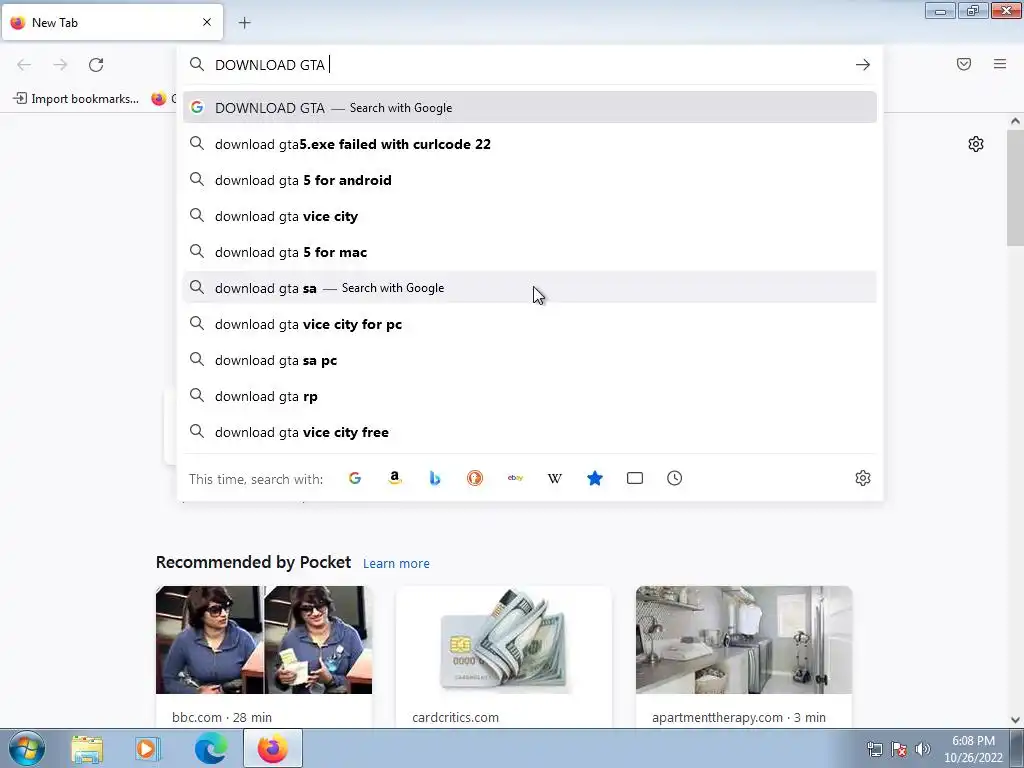1024x768 pixels.
Task: Open apartmenttherapy.com story thumbnail
Action: (x=744, y=640)
